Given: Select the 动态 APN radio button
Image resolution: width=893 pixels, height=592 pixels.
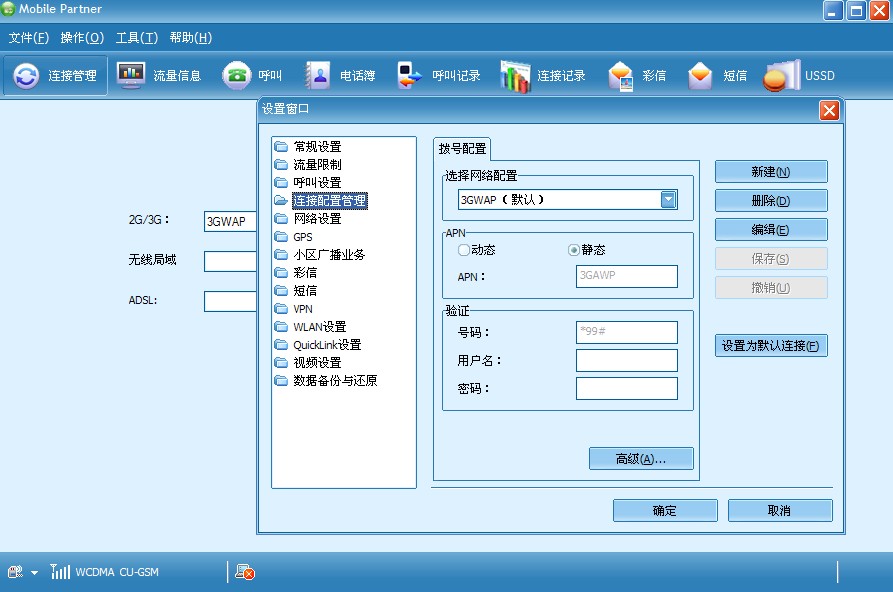Looking at the screenshot, I should (x=464, y=250).
